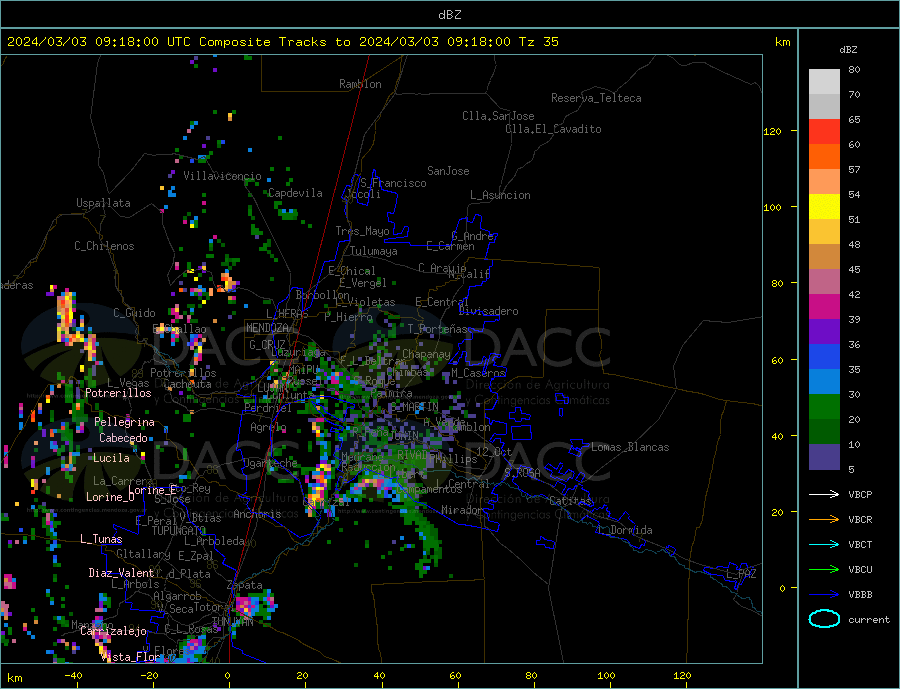The height and width of the screenshot is (689, 900).
Task: Pick the magenta 39-42 dBZ swatch
Action: [x=824, y=307]
